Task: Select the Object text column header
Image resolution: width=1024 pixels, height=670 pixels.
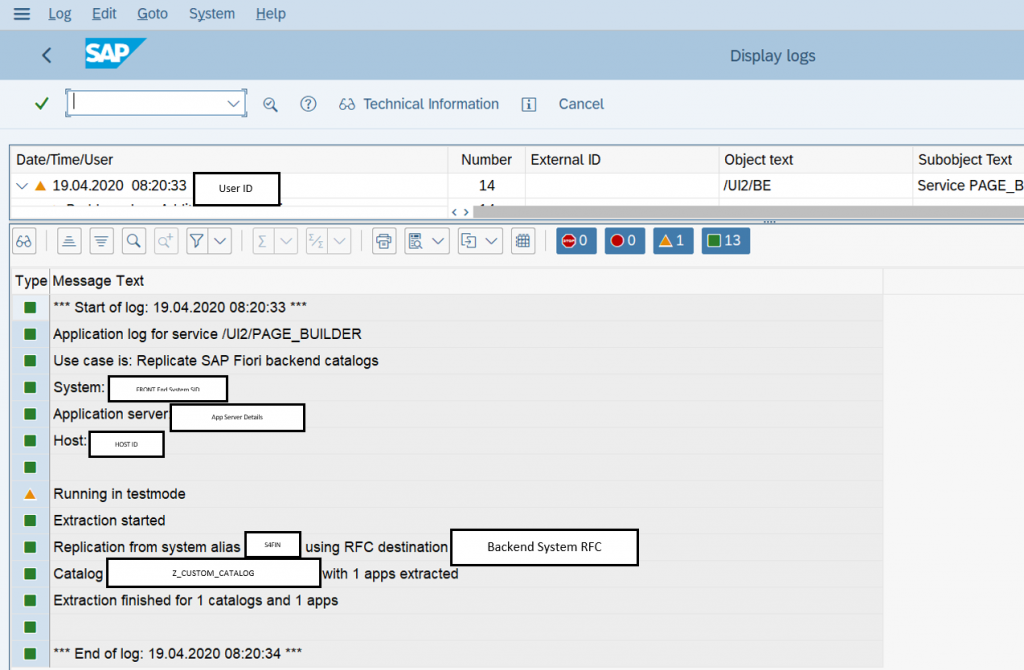Action: coord(816,159)
